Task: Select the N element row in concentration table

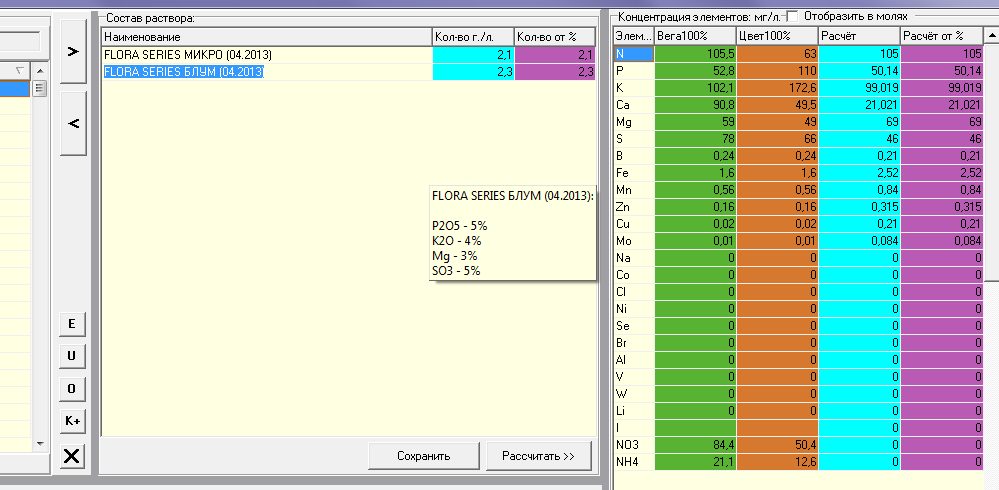Action: 633,54
